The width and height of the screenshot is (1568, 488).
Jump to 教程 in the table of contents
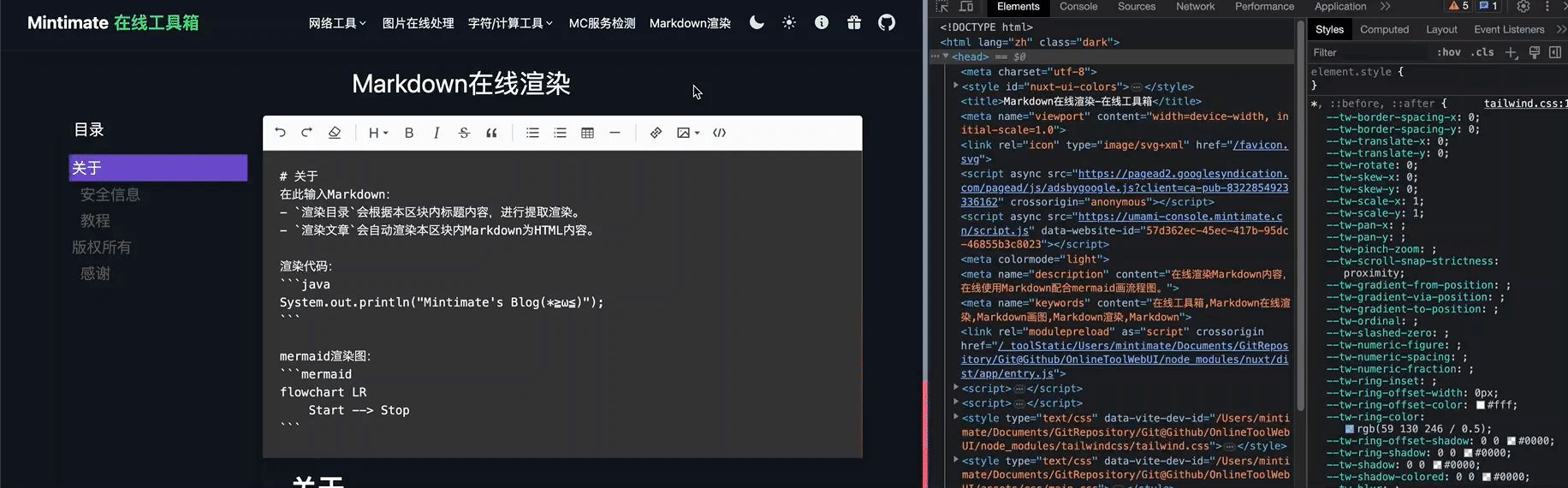[x=95, y=221]
